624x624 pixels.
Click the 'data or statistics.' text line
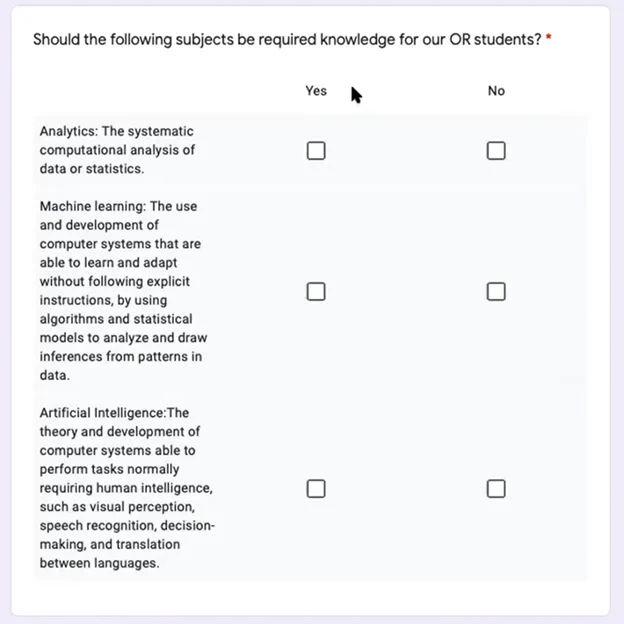(x=92, y=169)
